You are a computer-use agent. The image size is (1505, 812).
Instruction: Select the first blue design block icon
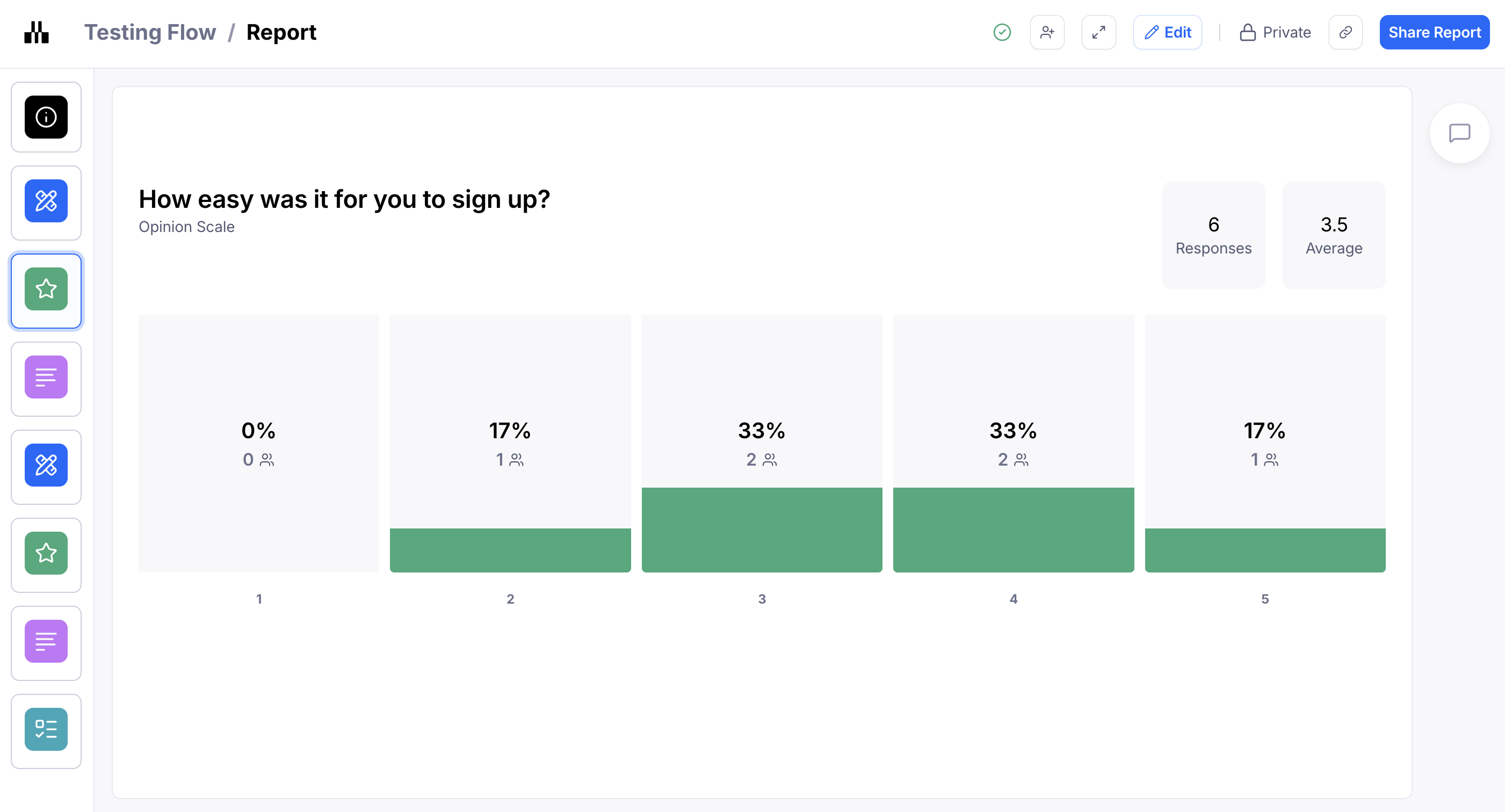[46, 201]
